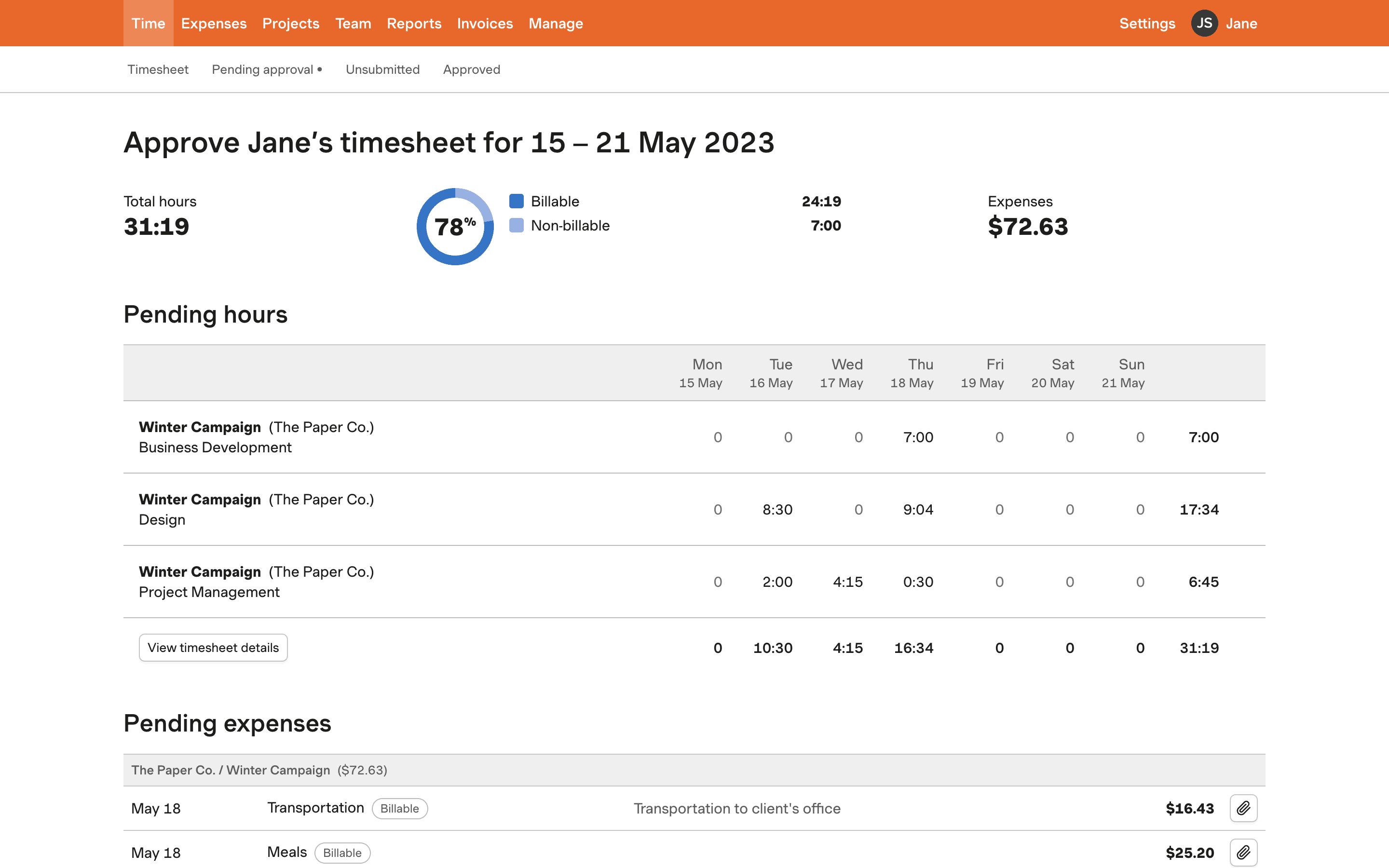Click the 78% billable donut chart
The width and height of the screenshot is (1389, 868).
(455, 227)
